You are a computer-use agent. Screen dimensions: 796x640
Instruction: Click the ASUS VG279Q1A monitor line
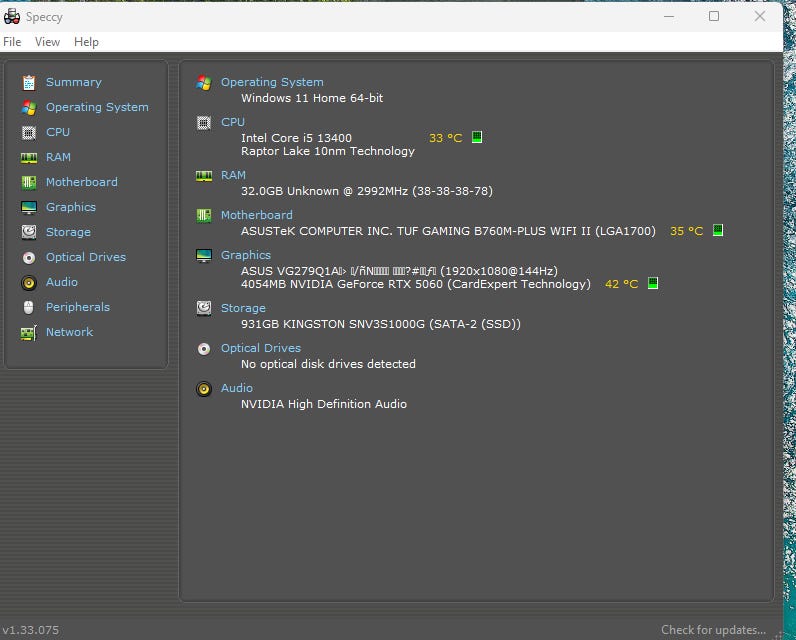[400, 271]
